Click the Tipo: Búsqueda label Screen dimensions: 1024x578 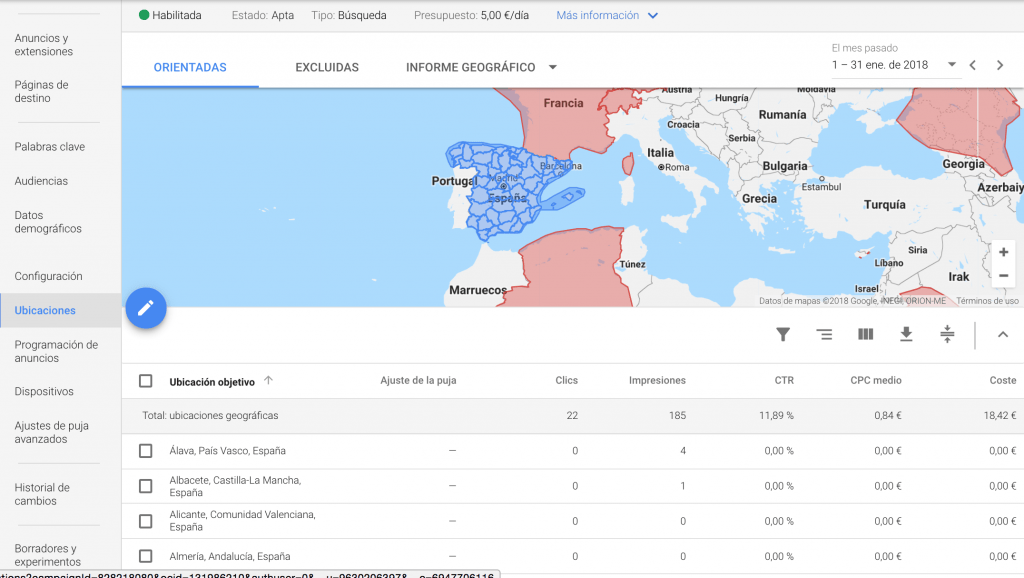click(349, 15)
